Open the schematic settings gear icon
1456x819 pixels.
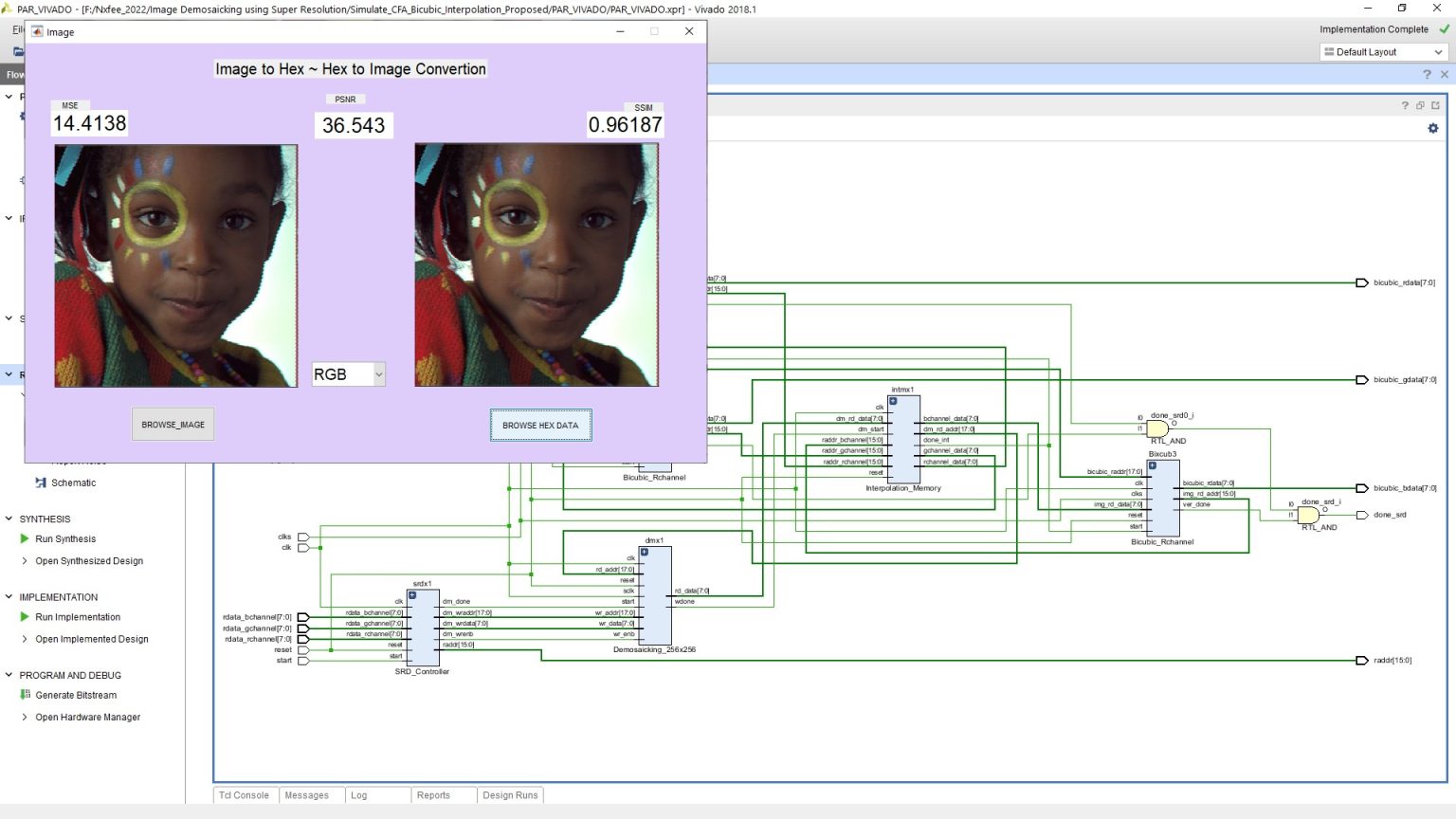pyautogui.click(x=1432, y=128)
